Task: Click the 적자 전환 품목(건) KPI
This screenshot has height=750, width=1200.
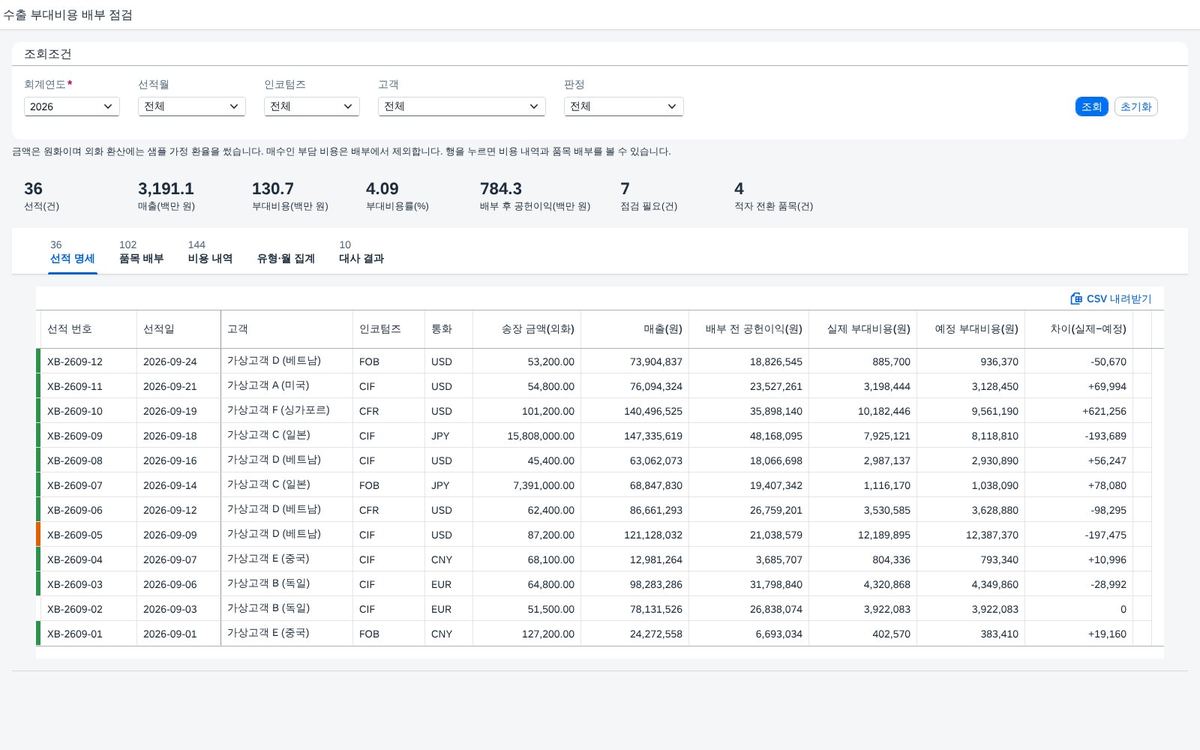Action: [773, 196]
